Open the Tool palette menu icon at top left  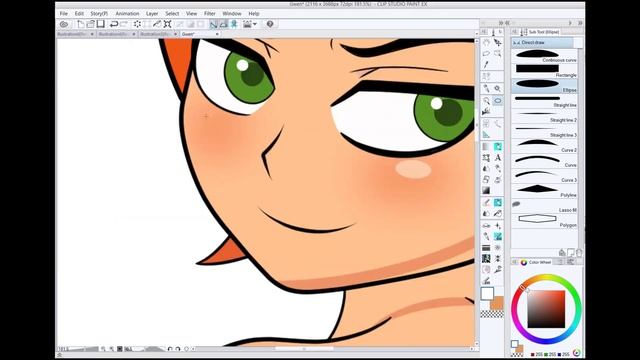coord(484,32)
